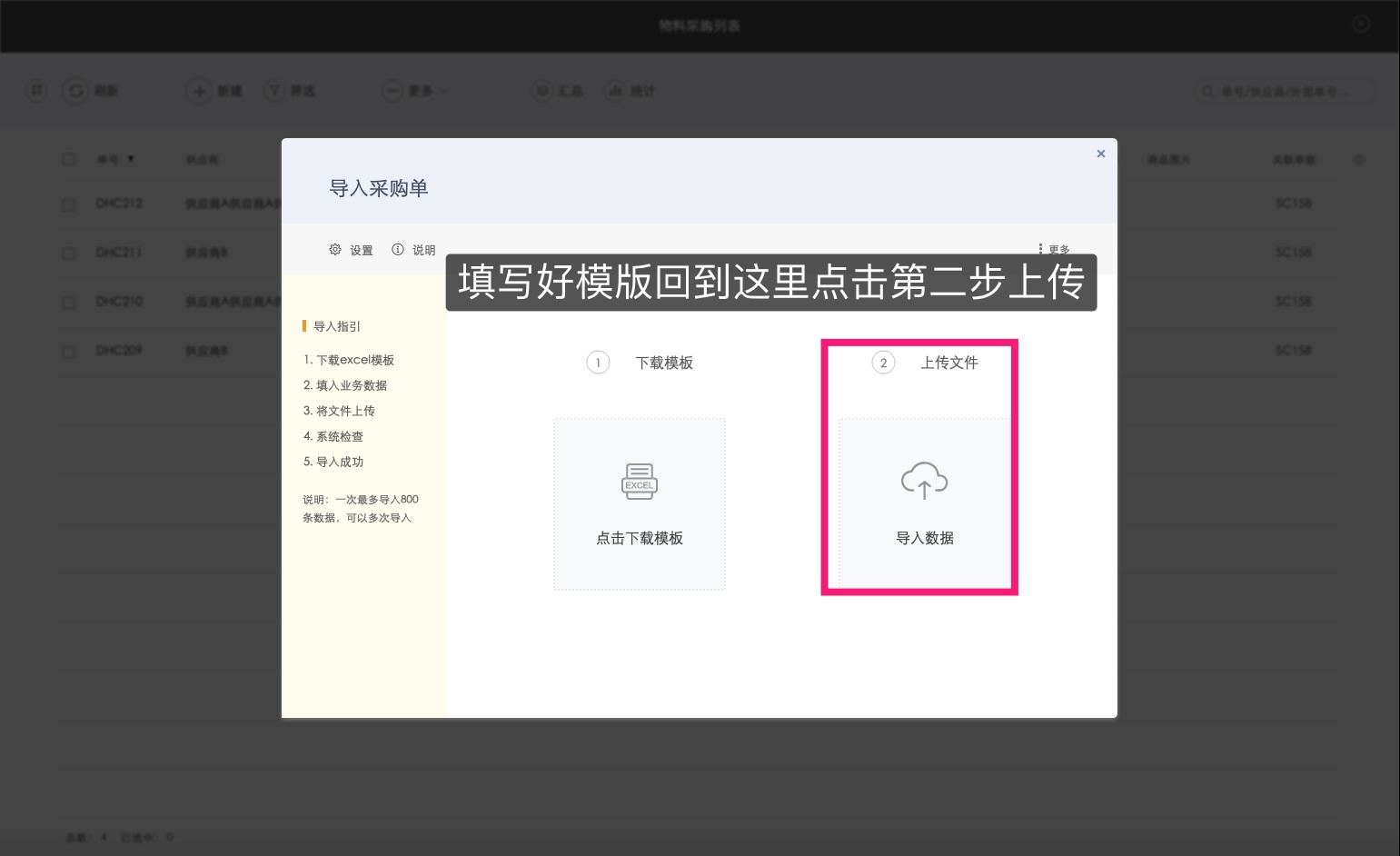The image size is (1400, 856).
Task: Select the 刷新 refresh icon
Action: click(76, 91)
